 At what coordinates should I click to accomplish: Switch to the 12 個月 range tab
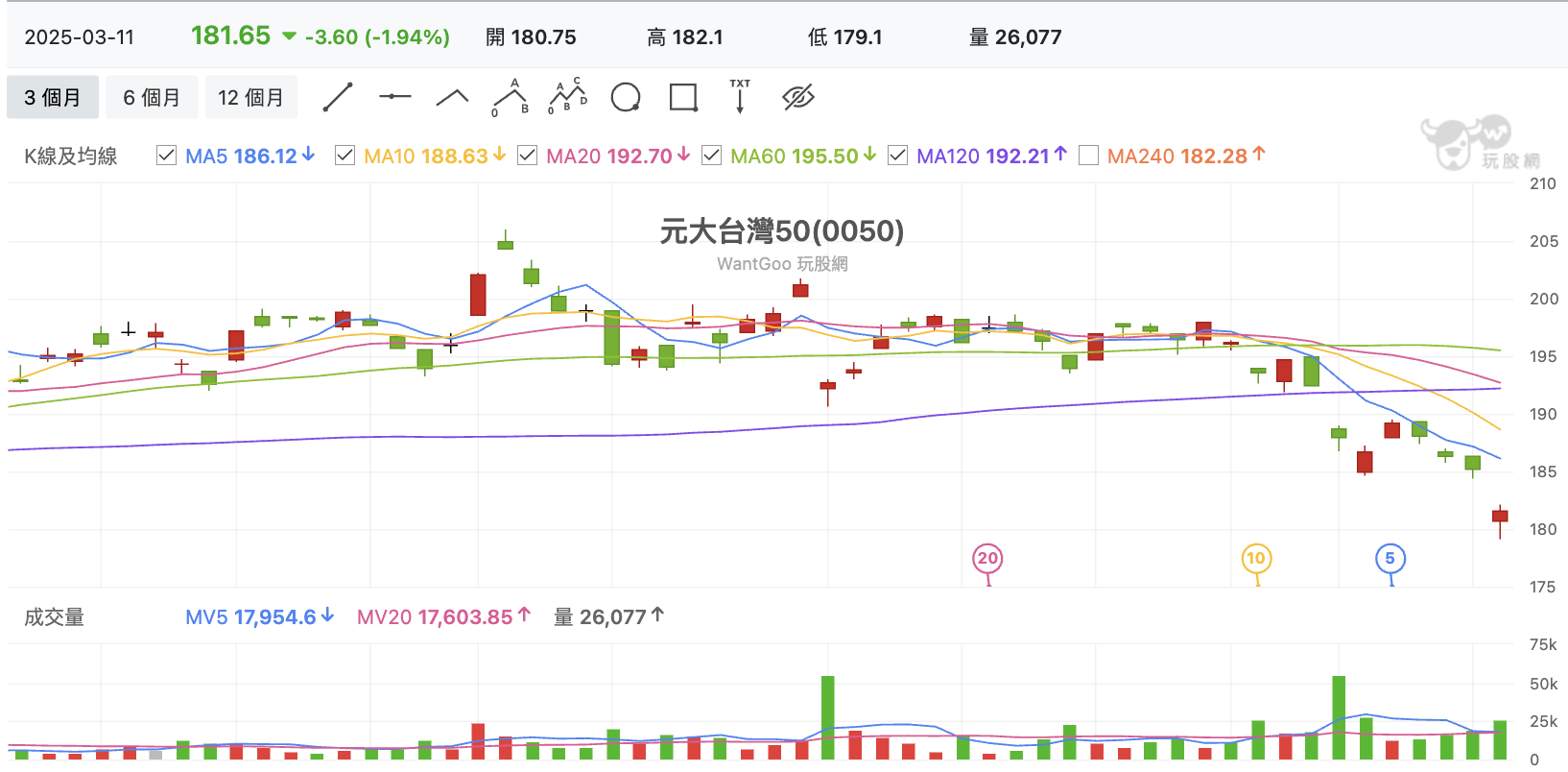click(x=251, y=98)
